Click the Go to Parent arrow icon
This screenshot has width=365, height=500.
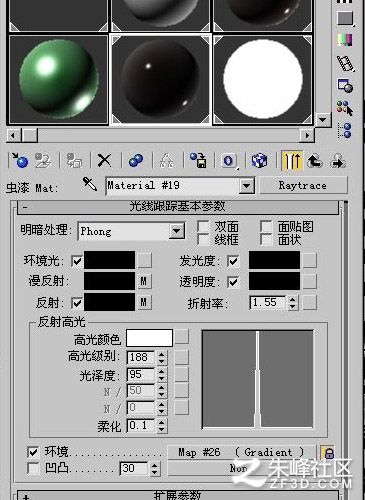pos(314,161)
